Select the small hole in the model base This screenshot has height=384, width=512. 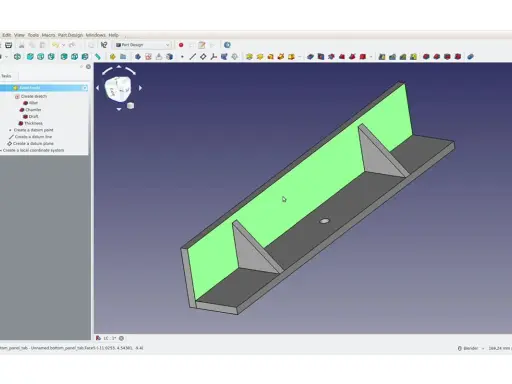coord(324,221)
